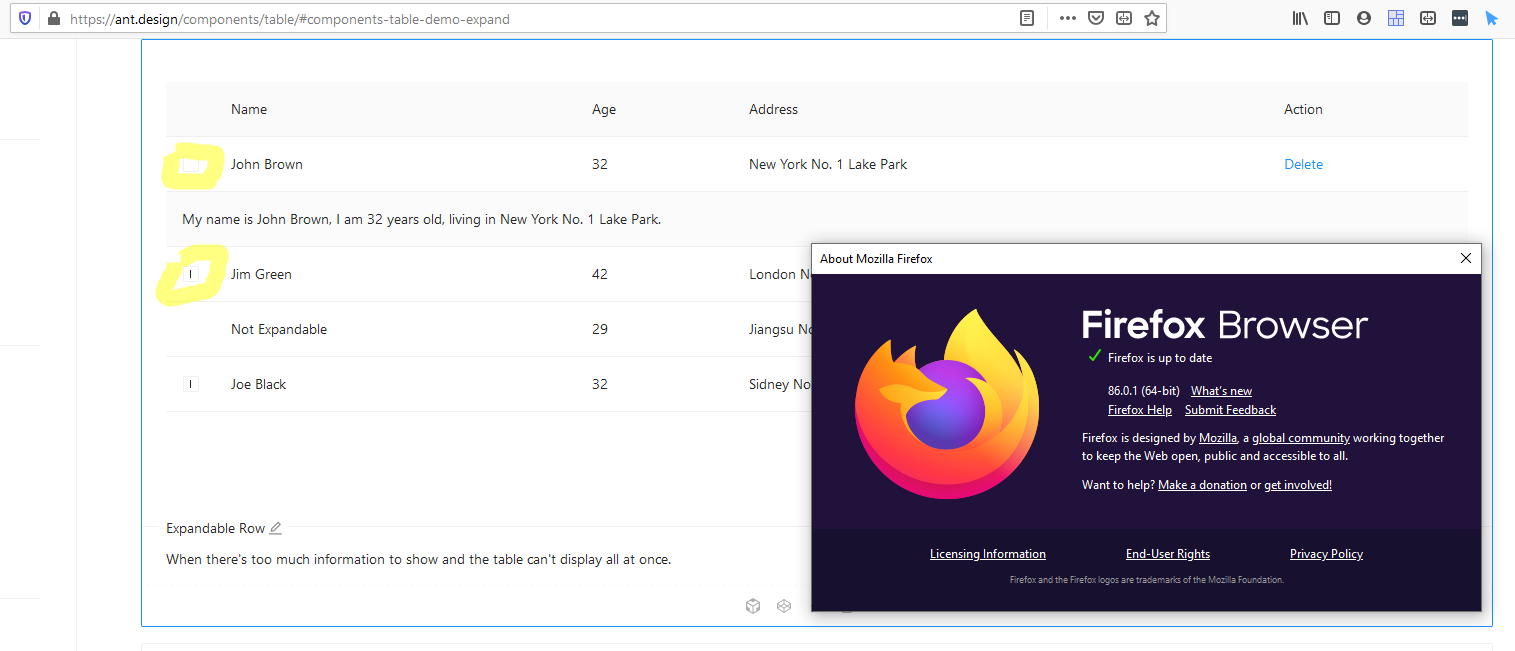Click the Submit Feedback link

point(1230,410)
